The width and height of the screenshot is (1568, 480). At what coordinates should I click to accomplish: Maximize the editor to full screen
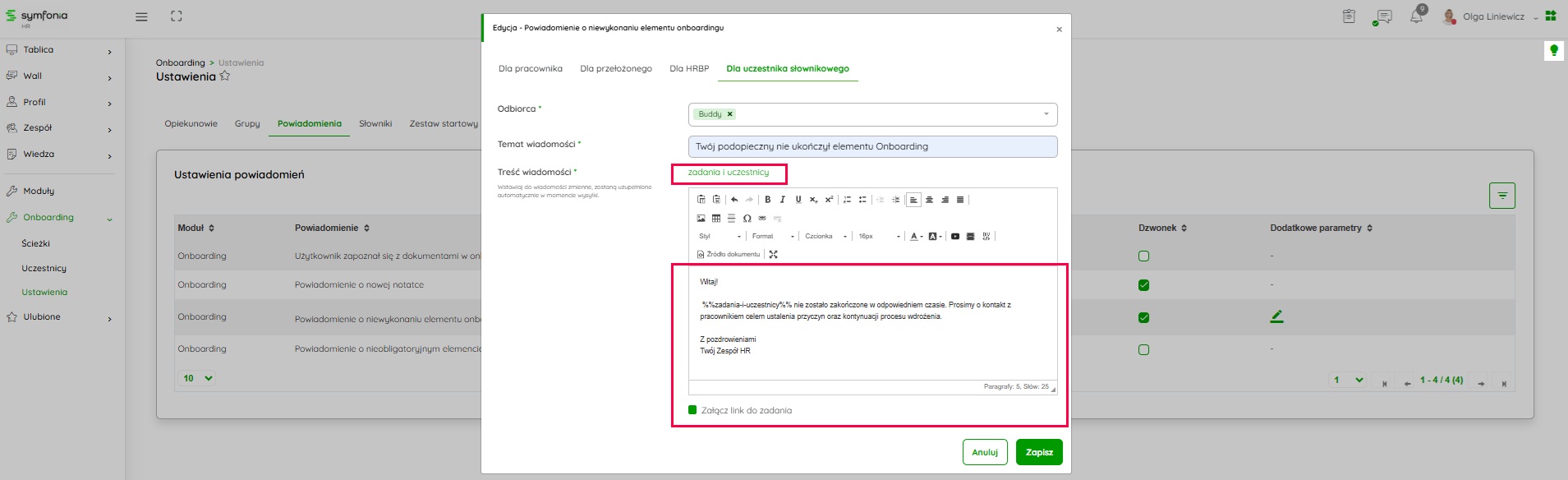click(x=773, y=255)
